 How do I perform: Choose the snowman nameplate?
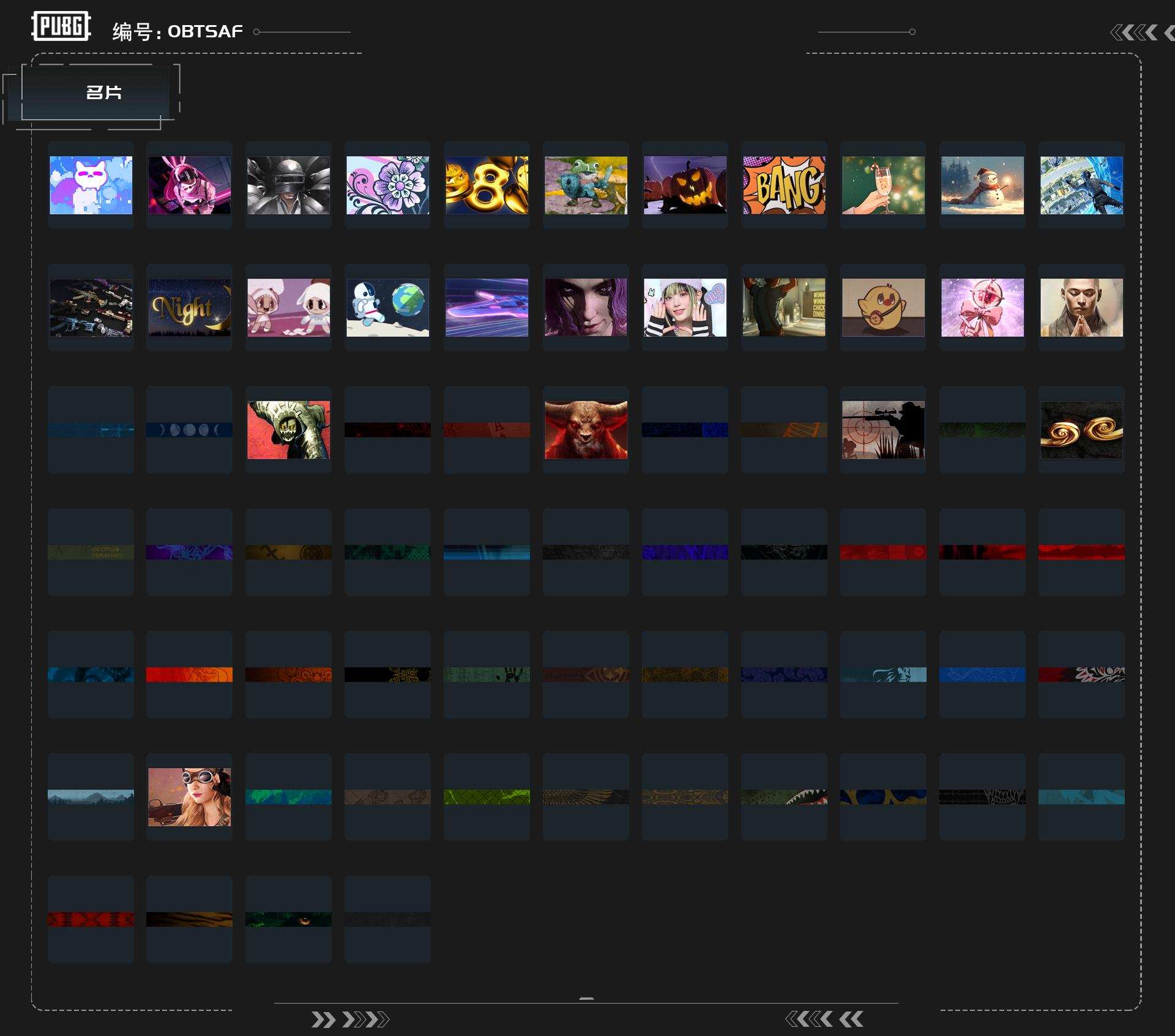[983, 185]
